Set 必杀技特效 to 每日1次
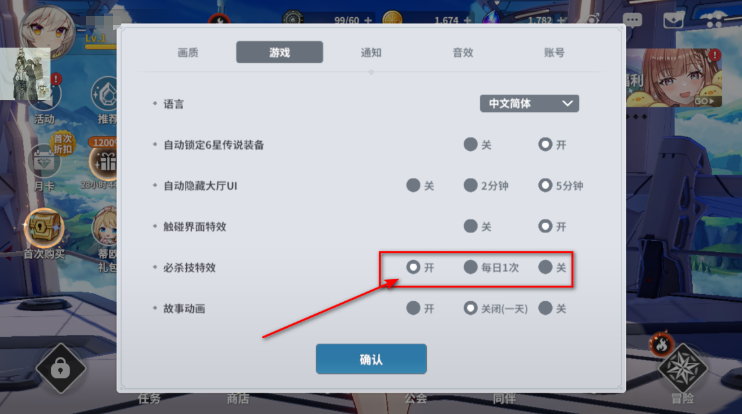This screenshot has width=742, height=414. 491,267
